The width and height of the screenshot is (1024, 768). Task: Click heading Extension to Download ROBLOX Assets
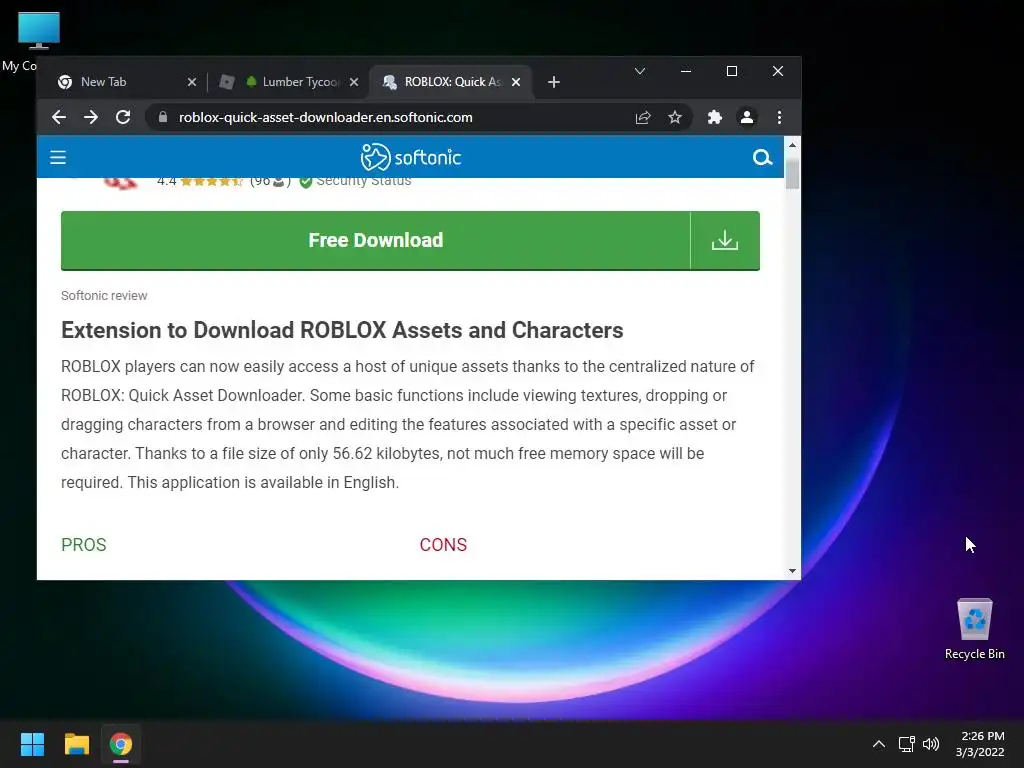342,330
